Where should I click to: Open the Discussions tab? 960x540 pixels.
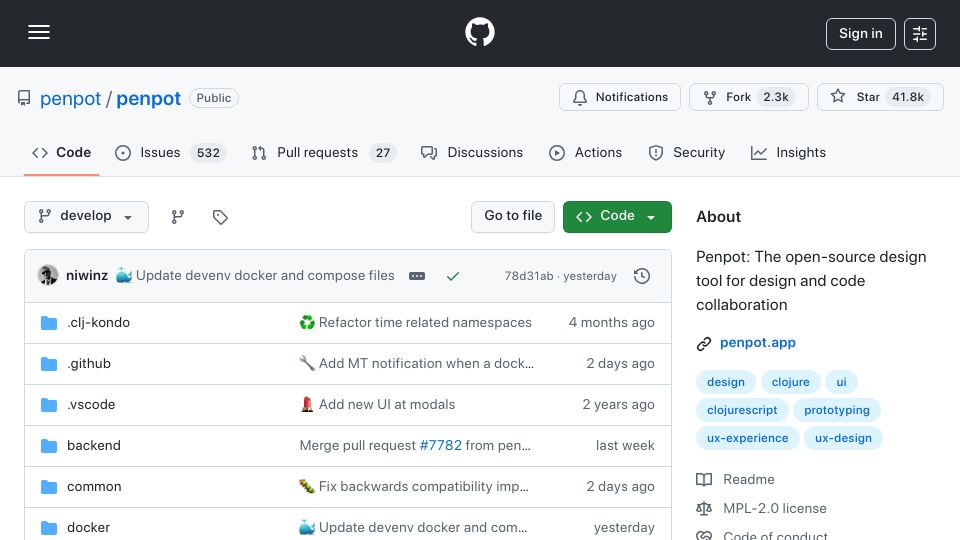tap(471, 152)
